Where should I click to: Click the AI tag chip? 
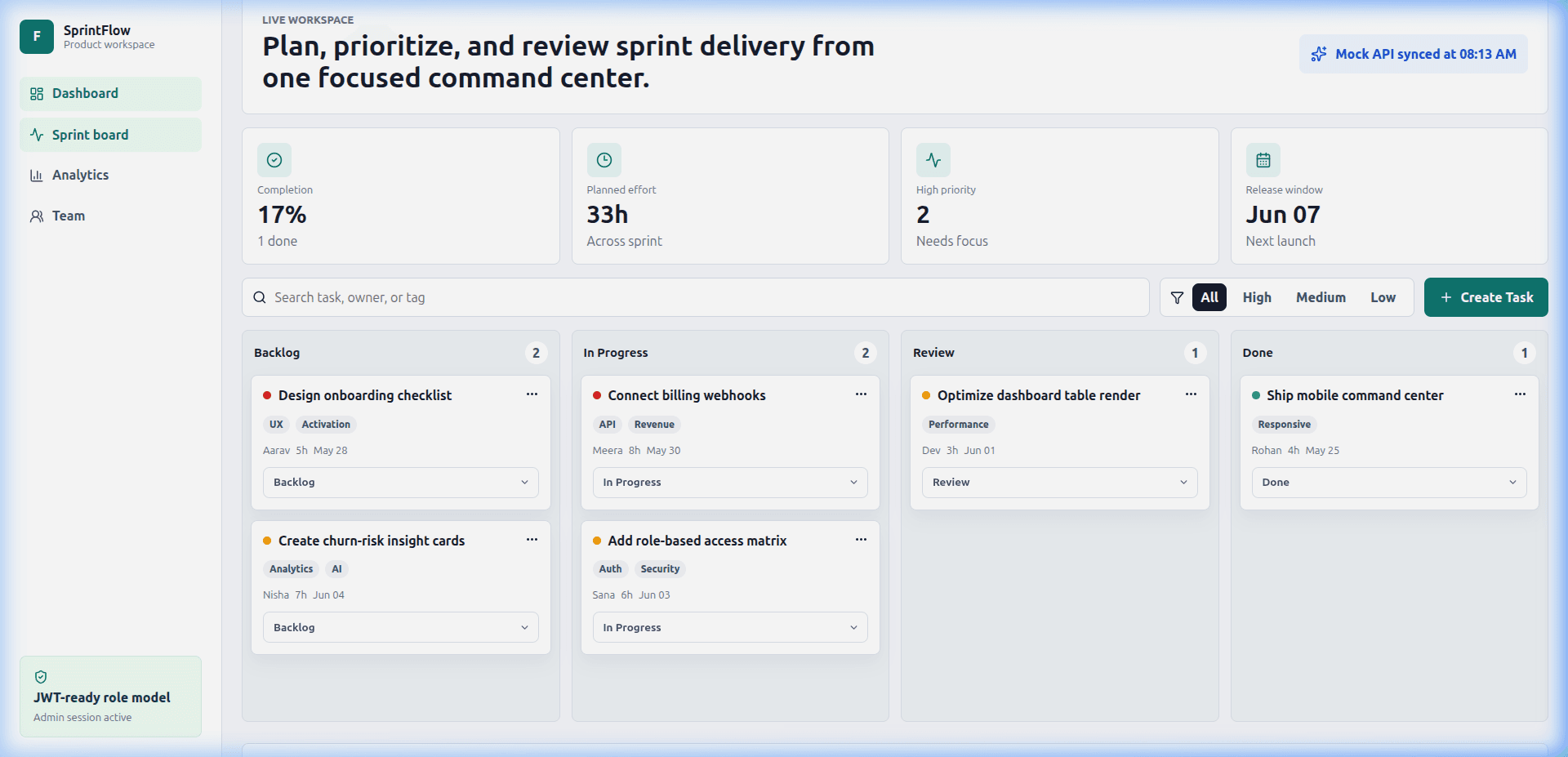point(336,569)
